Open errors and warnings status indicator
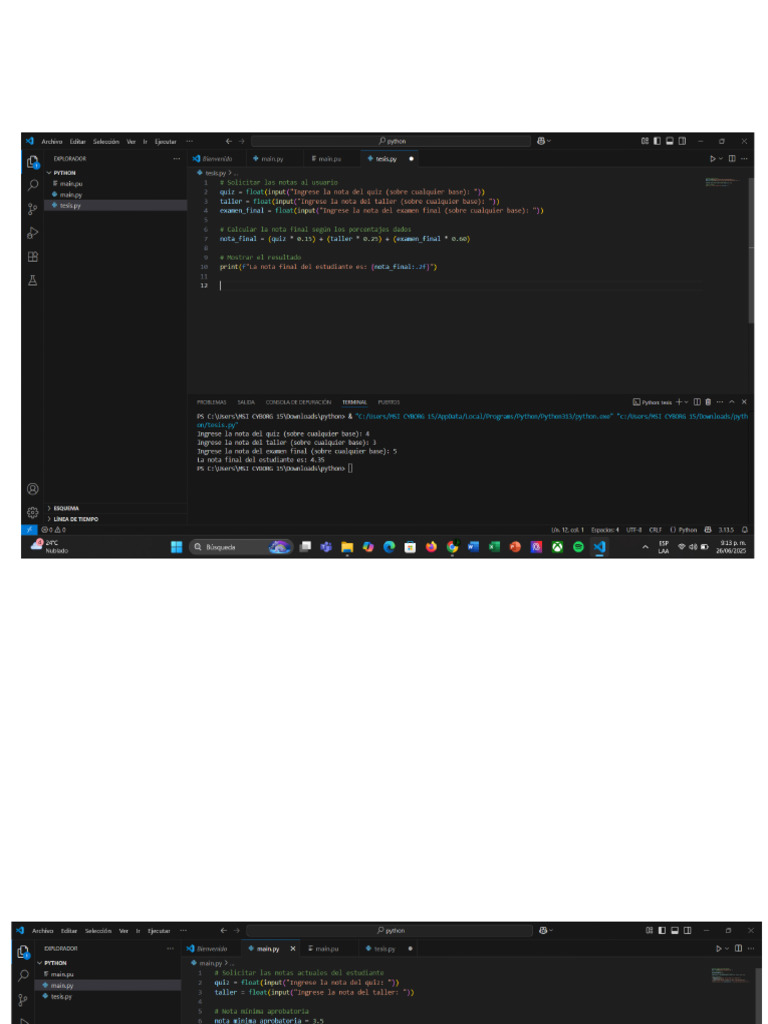Viewport: 768px width, 1024px height. point(54,530)
